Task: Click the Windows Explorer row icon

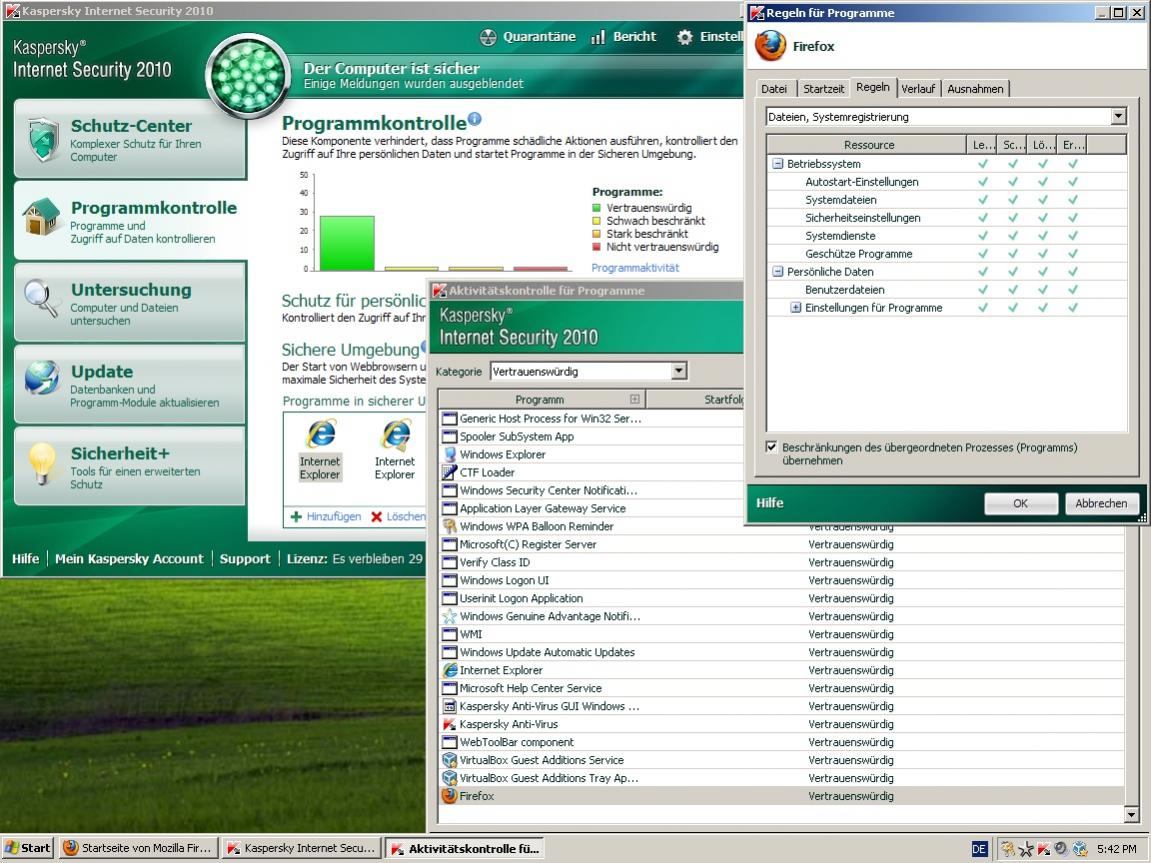Action: [449, 454]
